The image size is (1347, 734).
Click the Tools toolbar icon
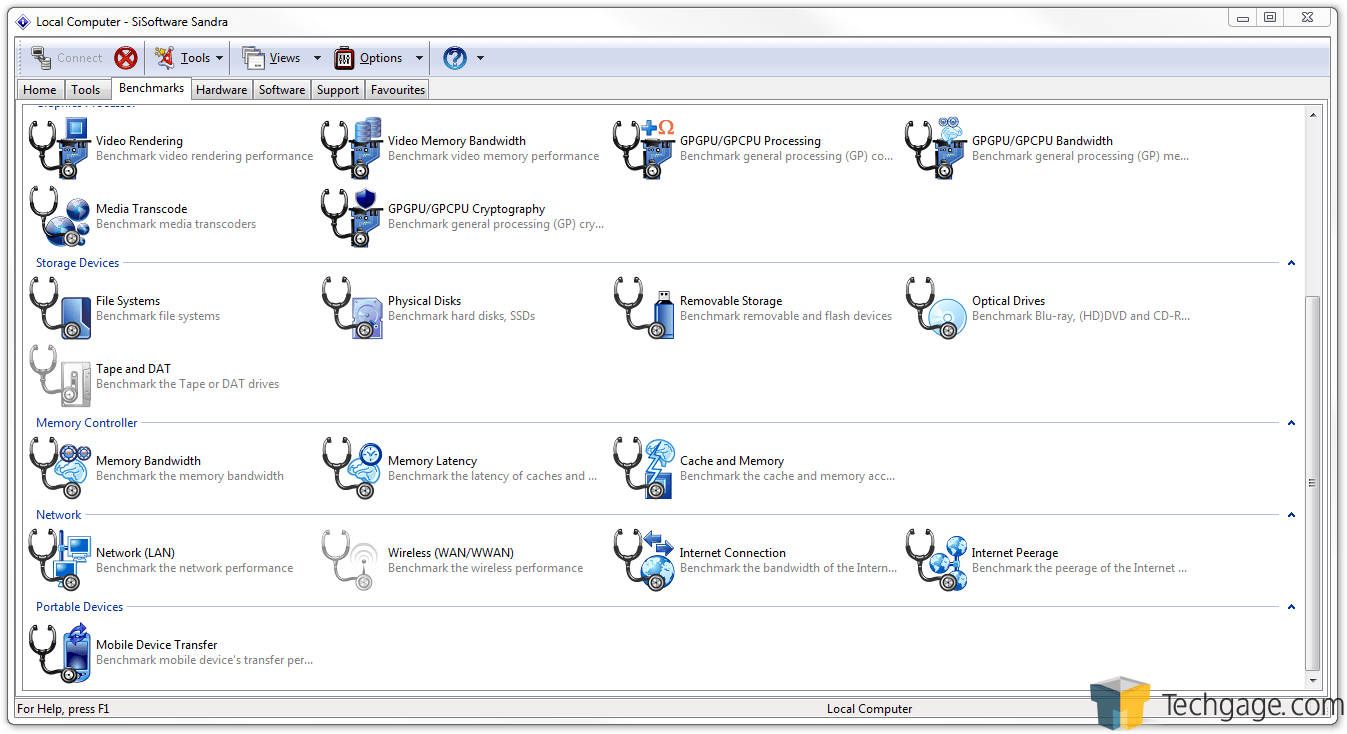[x=165, y=58]
